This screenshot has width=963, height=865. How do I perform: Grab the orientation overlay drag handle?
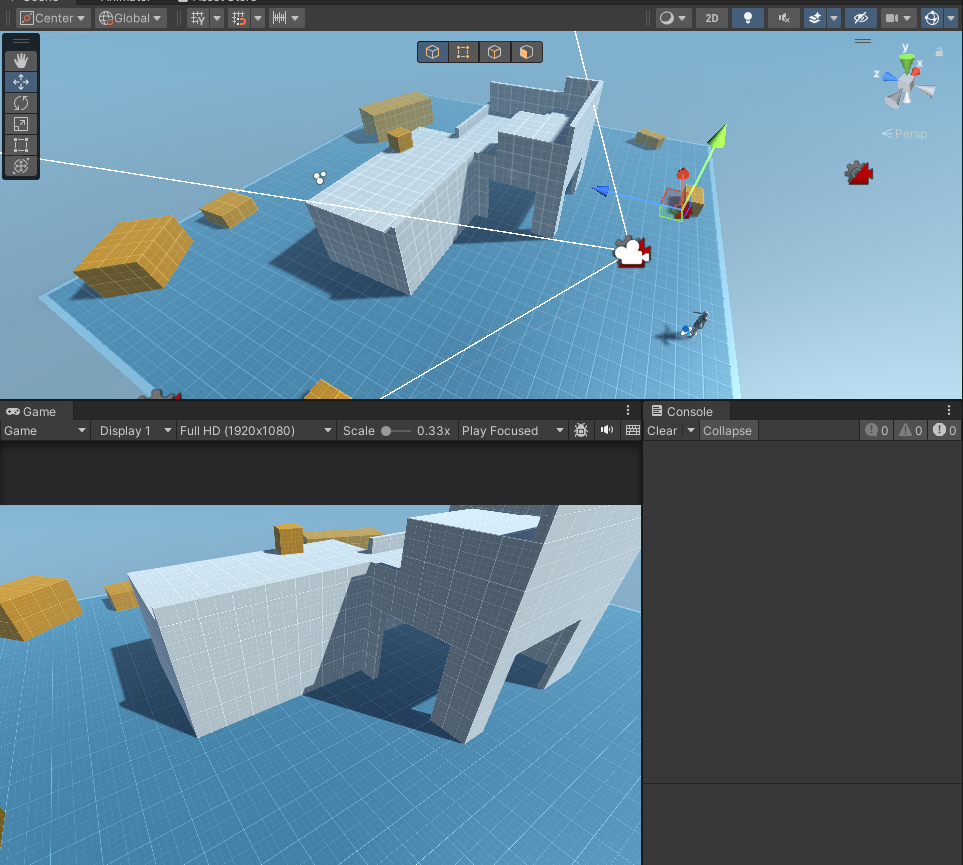tap(863, 41)
